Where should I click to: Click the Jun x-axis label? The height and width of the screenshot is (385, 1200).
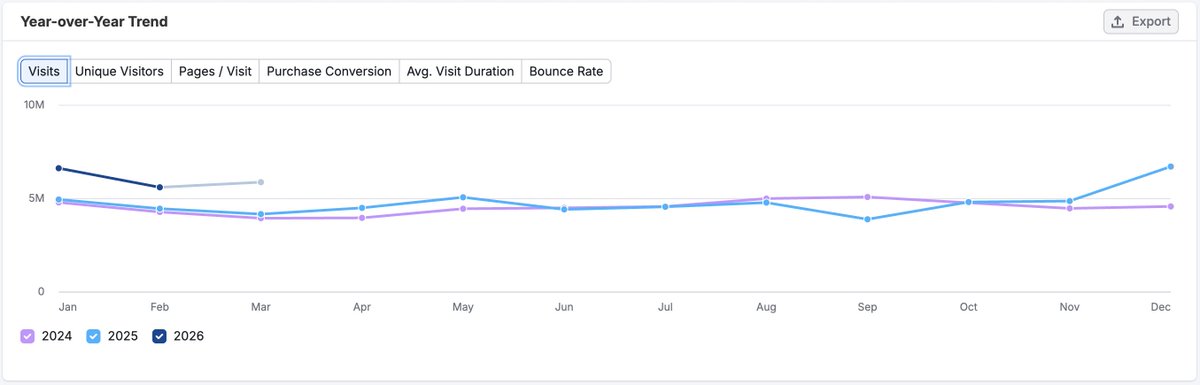[x=564, y=307]
